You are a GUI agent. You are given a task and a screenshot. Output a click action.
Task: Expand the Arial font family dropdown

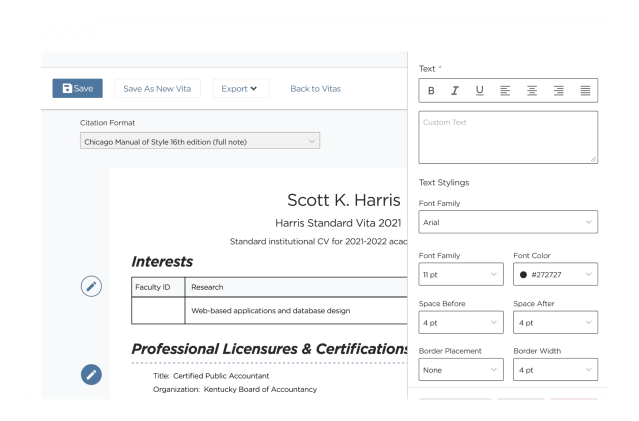tap(508, 222)
